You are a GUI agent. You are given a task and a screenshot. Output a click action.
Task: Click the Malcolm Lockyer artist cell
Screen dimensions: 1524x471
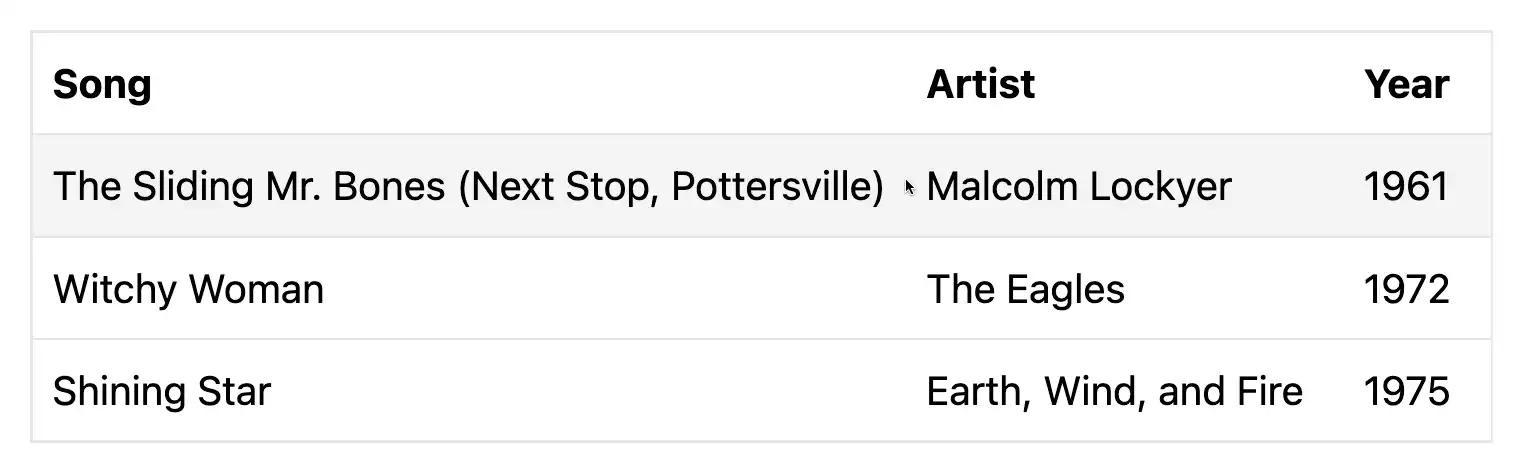click(1078, 186)
